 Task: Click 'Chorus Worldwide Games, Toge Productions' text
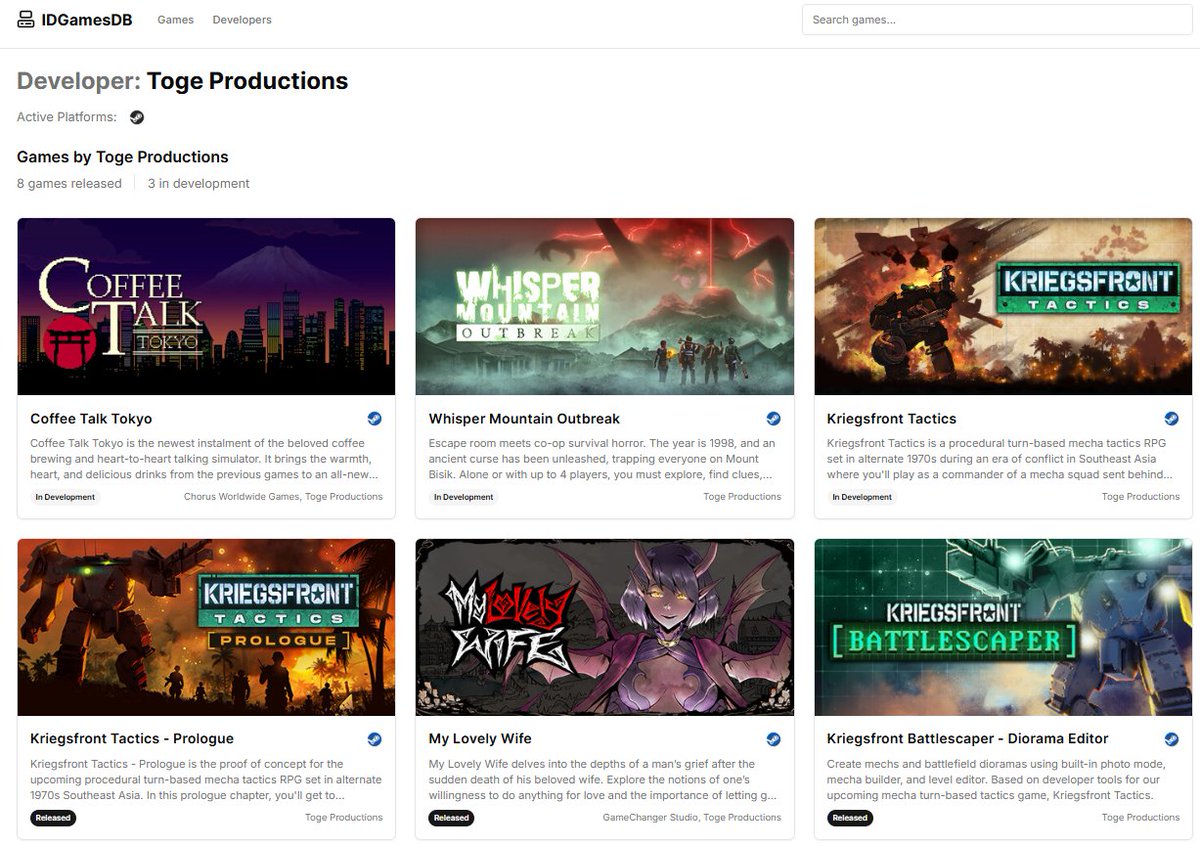click(283, 497)
